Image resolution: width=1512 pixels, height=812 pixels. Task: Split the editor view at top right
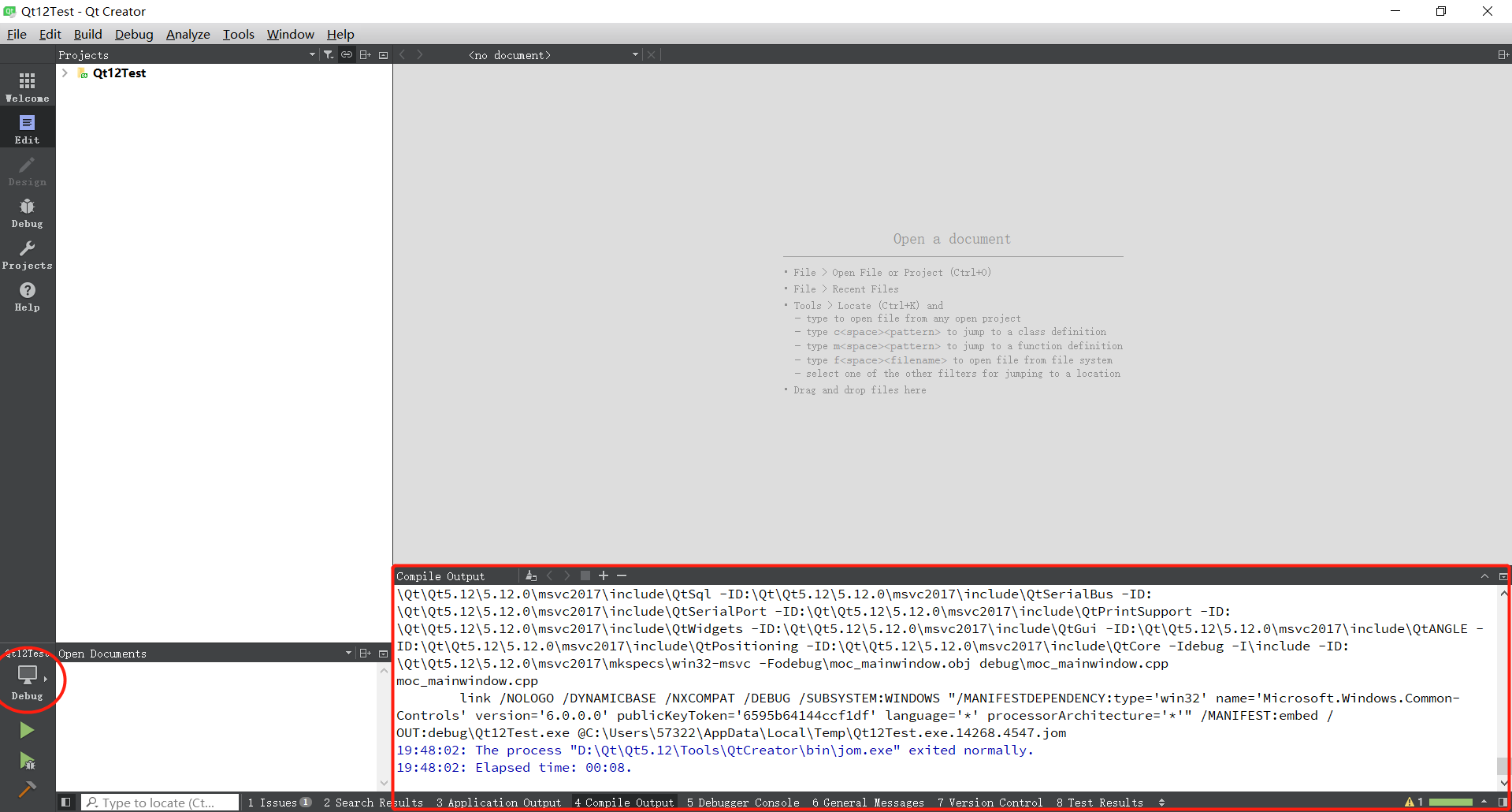pos(1503,54)
